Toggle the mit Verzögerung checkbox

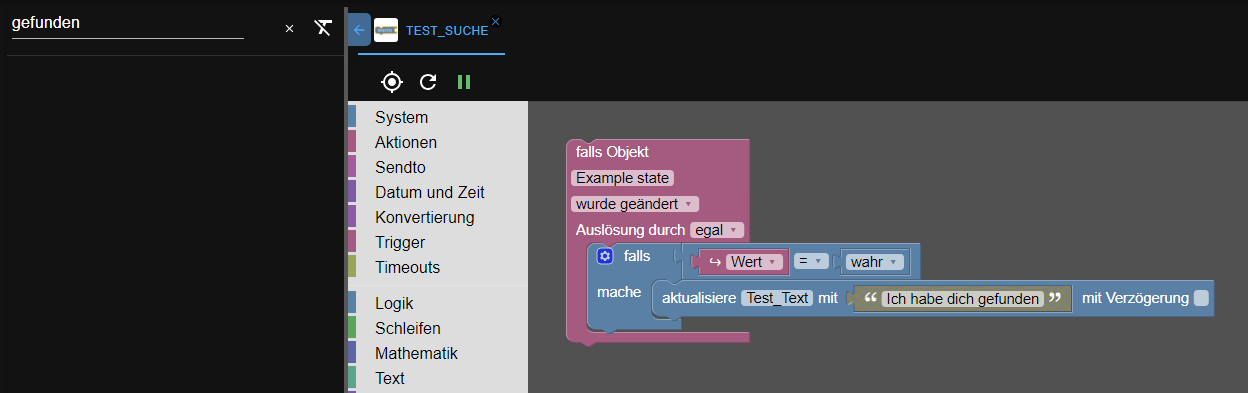[x=1201, y=298]
